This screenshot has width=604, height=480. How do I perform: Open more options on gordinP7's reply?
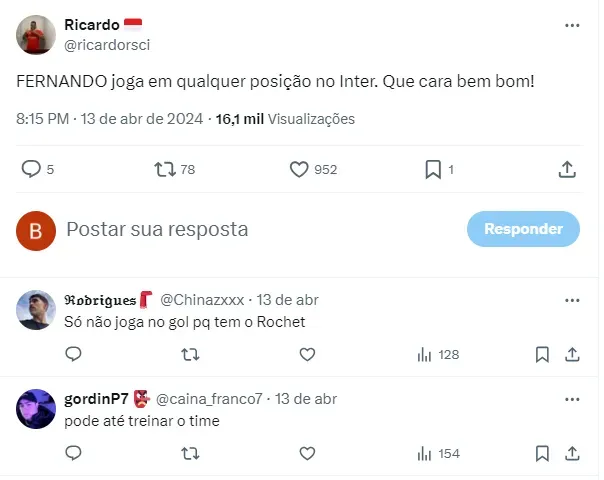click(571, 399)
